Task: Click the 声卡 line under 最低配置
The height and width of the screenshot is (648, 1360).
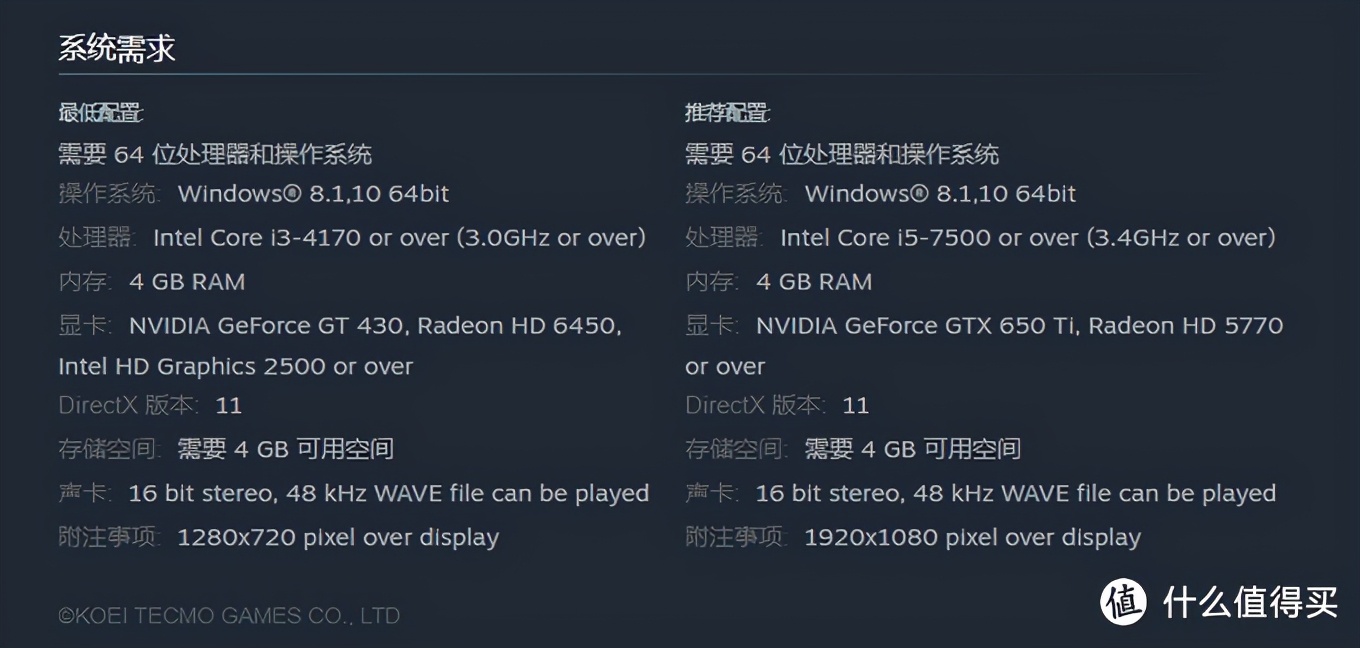Action: pos(353,494)
